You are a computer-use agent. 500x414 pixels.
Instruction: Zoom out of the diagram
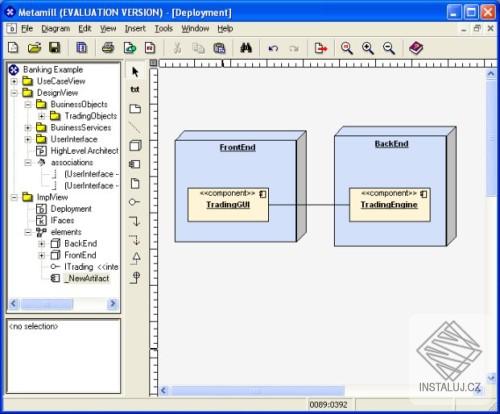click(389, 48)
